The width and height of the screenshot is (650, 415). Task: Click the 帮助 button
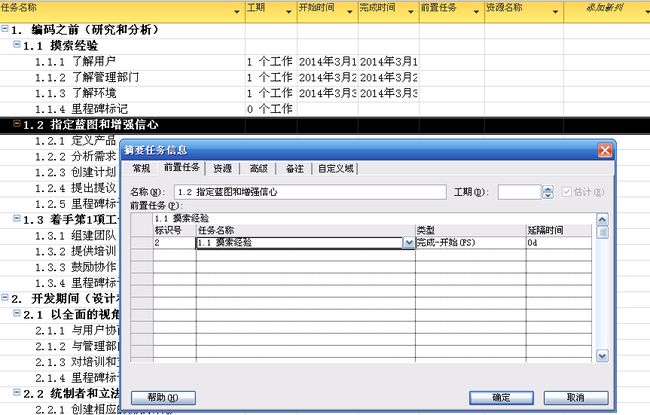[x=163, y=398]
